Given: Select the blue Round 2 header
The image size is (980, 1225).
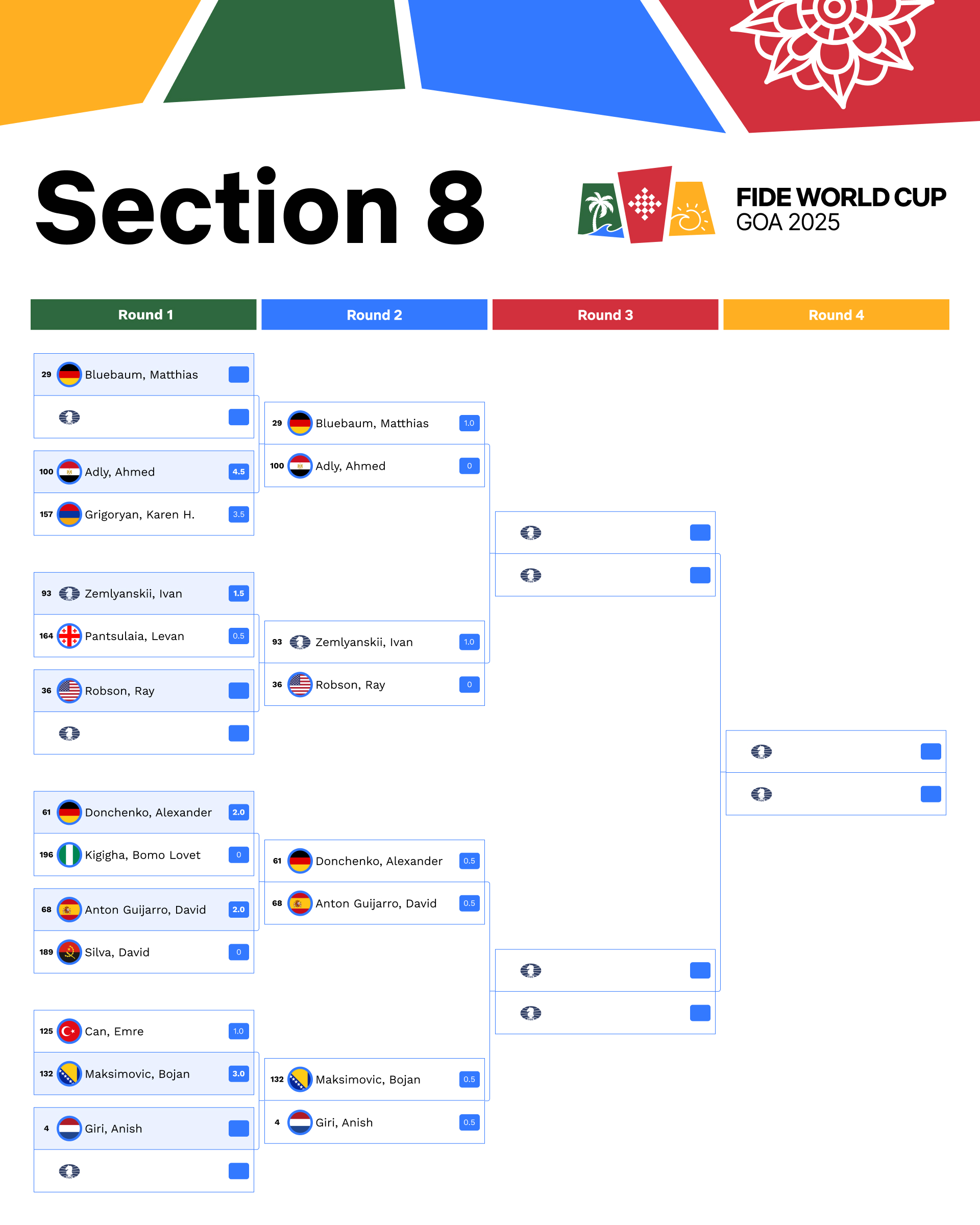Looking at the screenshot, I should coord(374,315).
